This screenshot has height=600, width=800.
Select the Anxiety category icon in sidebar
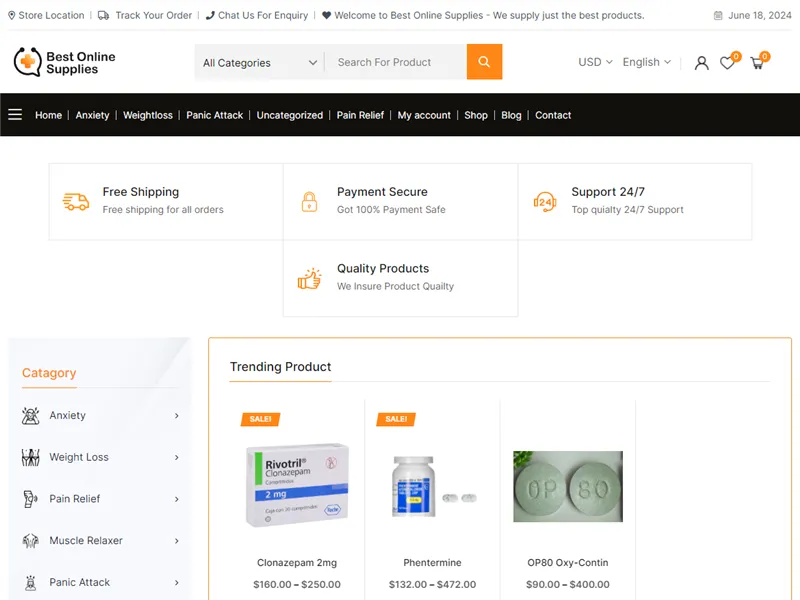[x=31, y=415]
